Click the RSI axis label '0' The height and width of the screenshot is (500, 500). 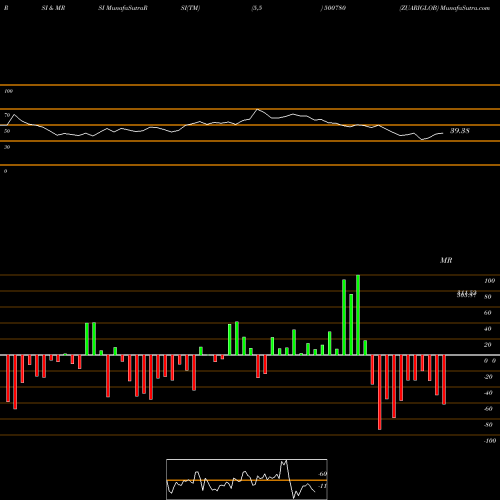5,171
